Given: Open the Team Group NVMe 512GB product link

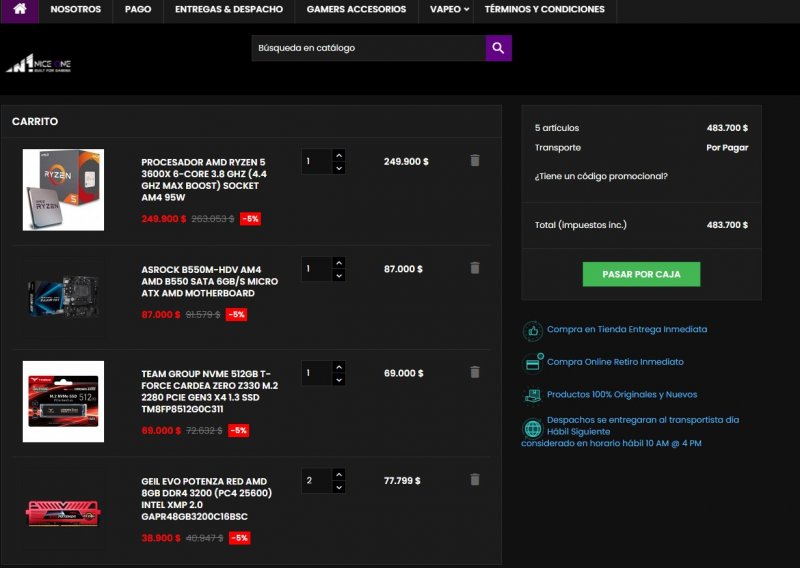Looking at the screenshot, I should (x=210, y=391).
